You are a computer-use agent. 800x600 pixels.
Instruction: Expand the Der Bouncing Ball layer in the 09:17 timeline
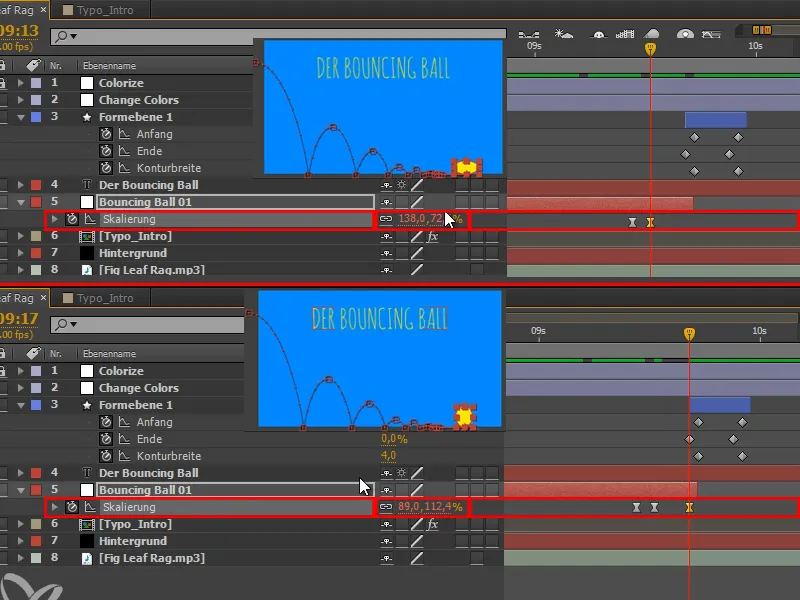point(20,472)
